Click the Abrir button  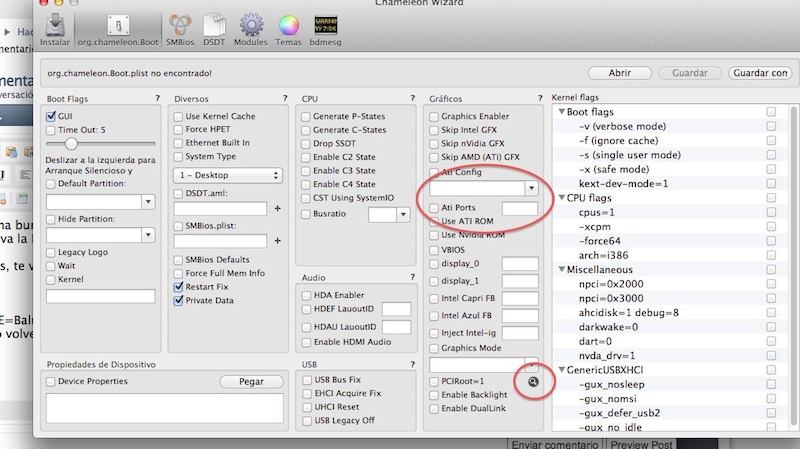619,73
